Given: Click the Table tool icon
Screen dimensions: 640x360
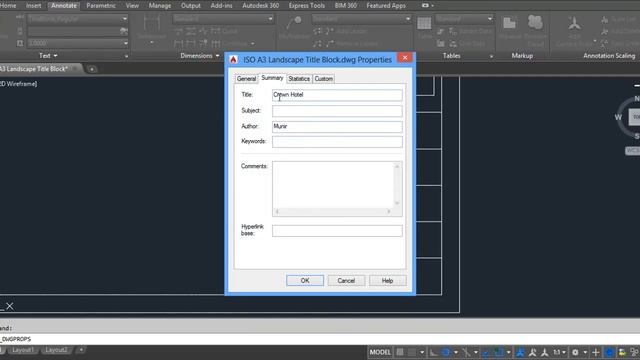Looking at the screenshot, I should coord(424,24).
